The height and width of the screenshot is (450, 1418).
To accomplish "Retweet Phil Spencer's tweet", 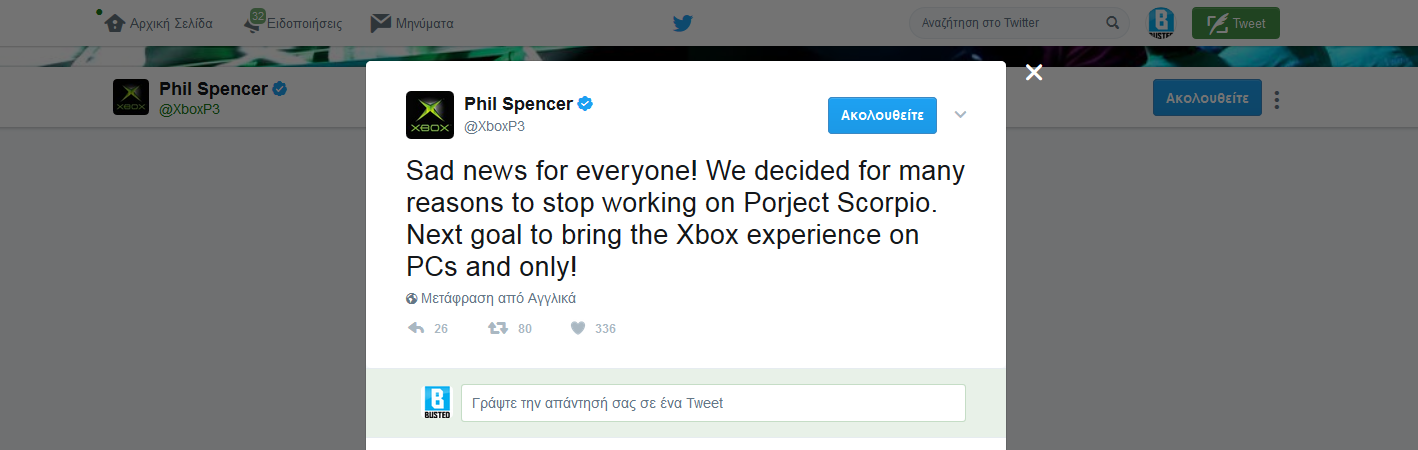I will (497, 328).
